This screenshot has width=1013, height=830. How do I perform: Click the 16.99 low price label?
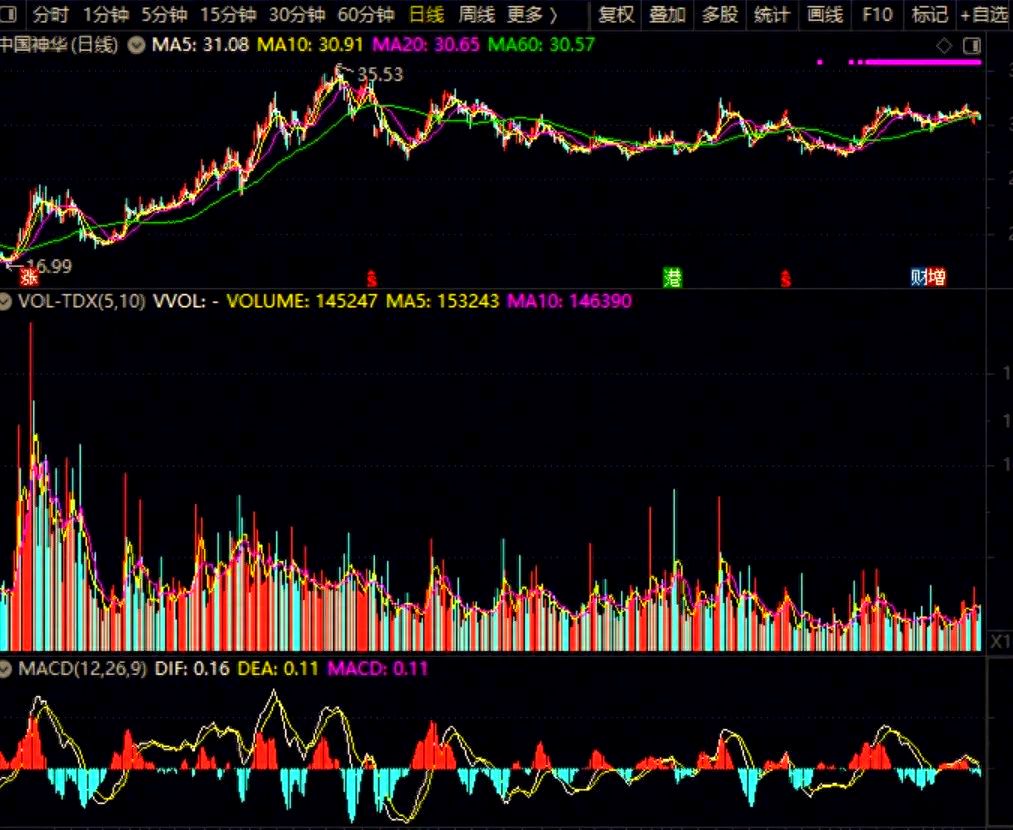[x=49, y=266]
